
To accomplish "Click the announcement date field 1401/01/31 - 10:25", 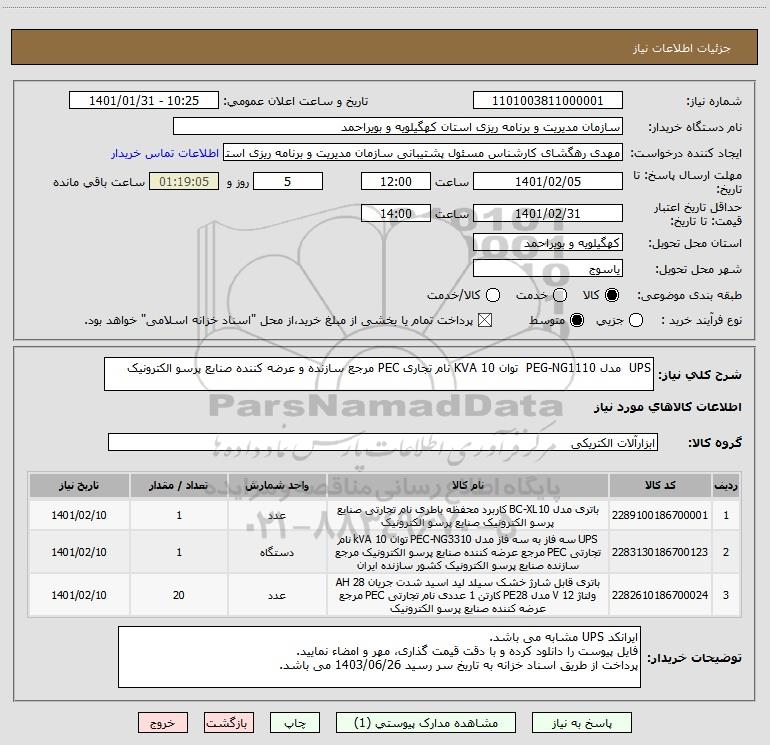I will click(144, 101).
